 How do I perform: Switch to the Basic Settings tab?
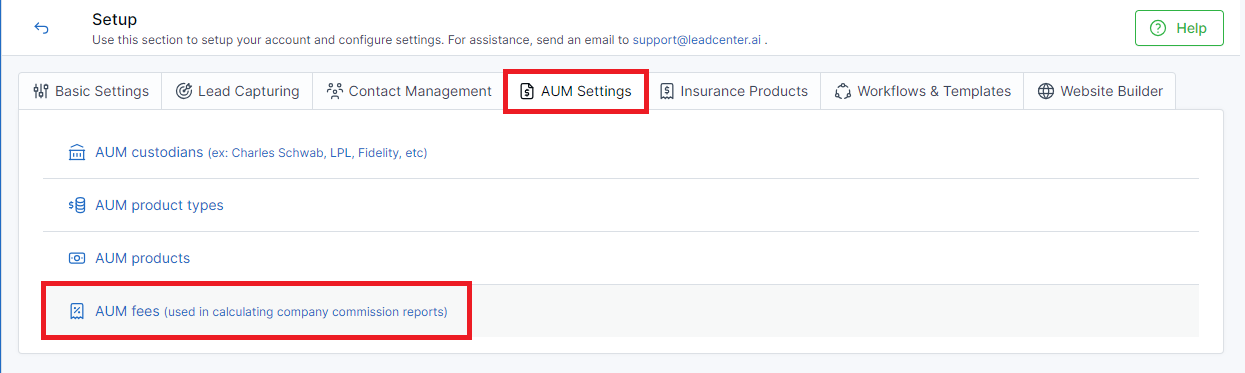91,91
